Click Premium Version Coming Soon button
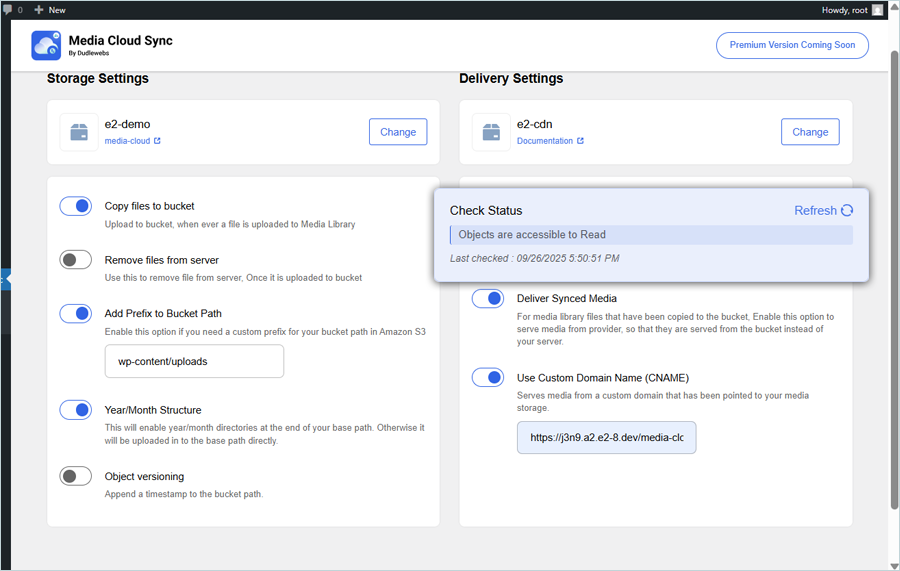The width and height of the screenshot is (900, 571). tap(792, 45)
